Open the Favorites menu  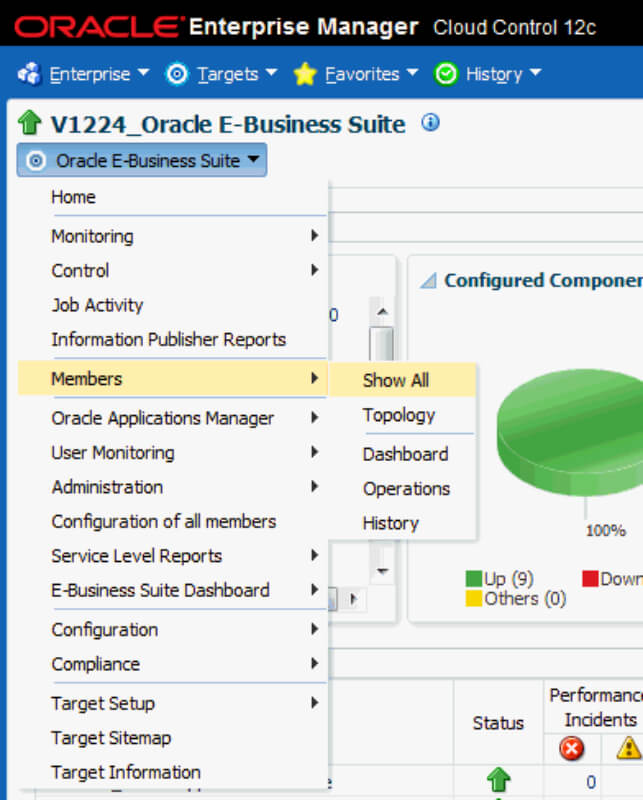[372, 74]
